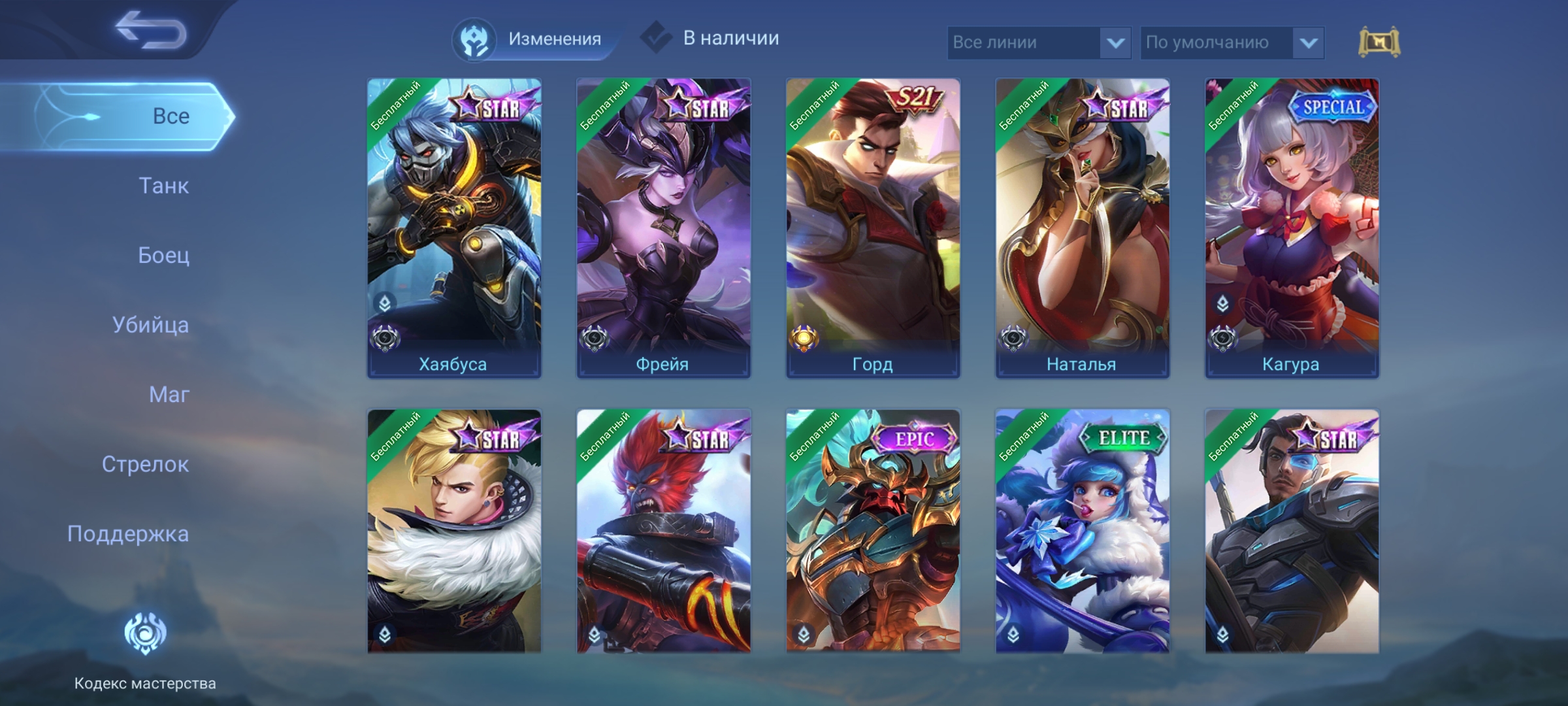Image resolution: width=1568 pixels, height=706 pixels.
Task: Open the Поддержка role filter
Action: [x=128, y=534]
